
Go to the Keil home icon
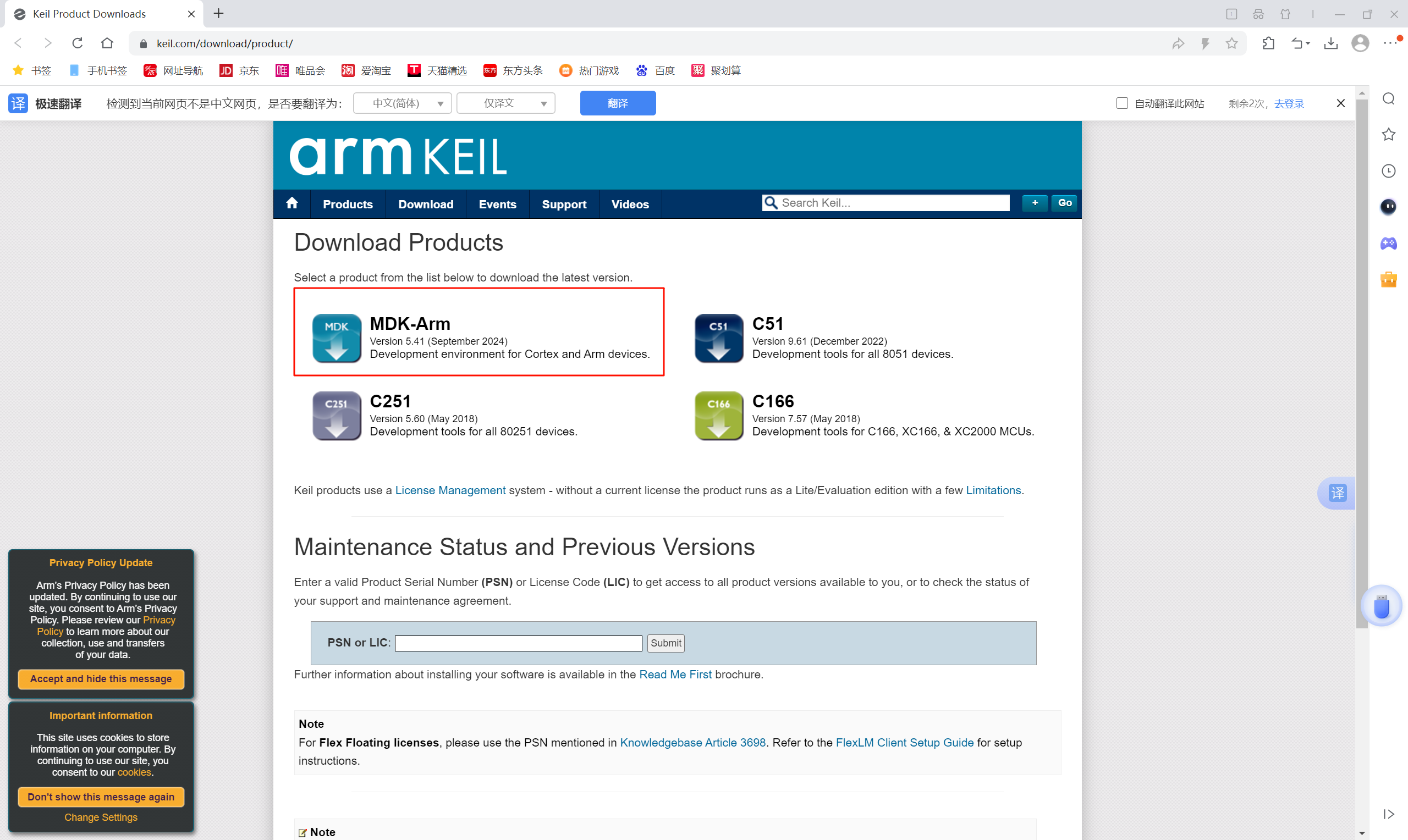[x=291, y=204]
